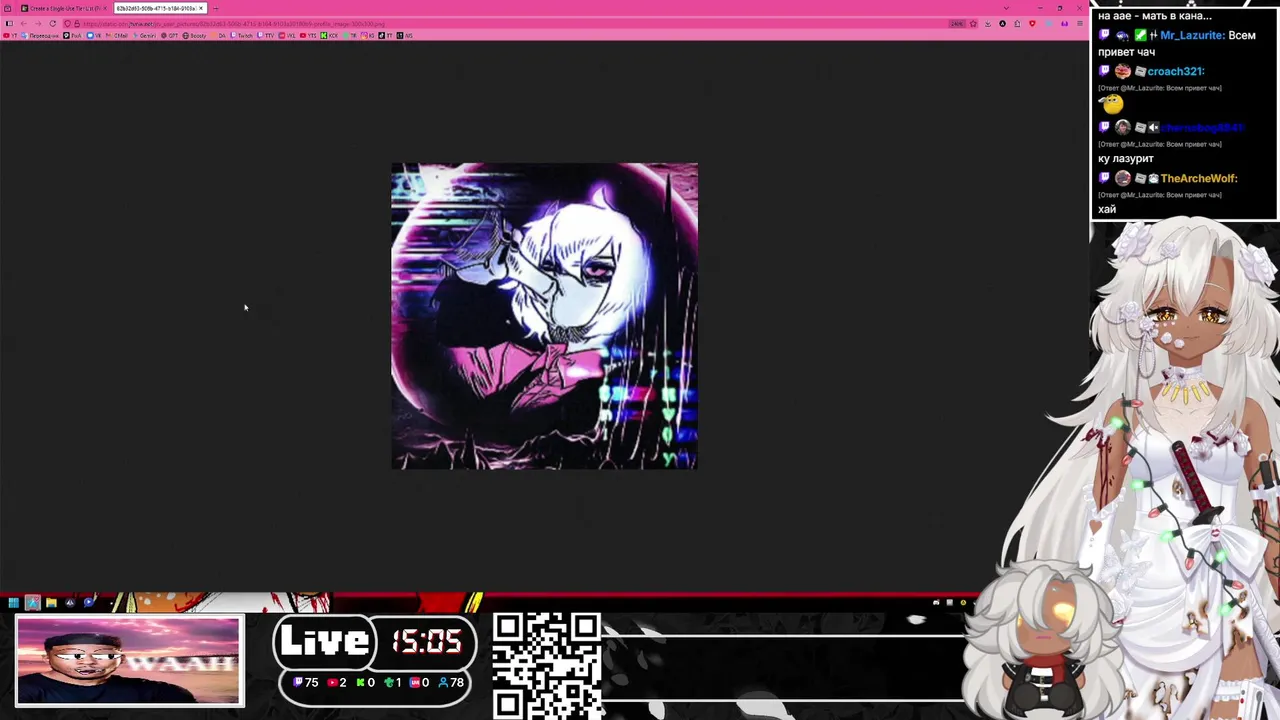Open the NS bookmark
This screenshot has width=1280, height=720.
[x=406, y=36]
